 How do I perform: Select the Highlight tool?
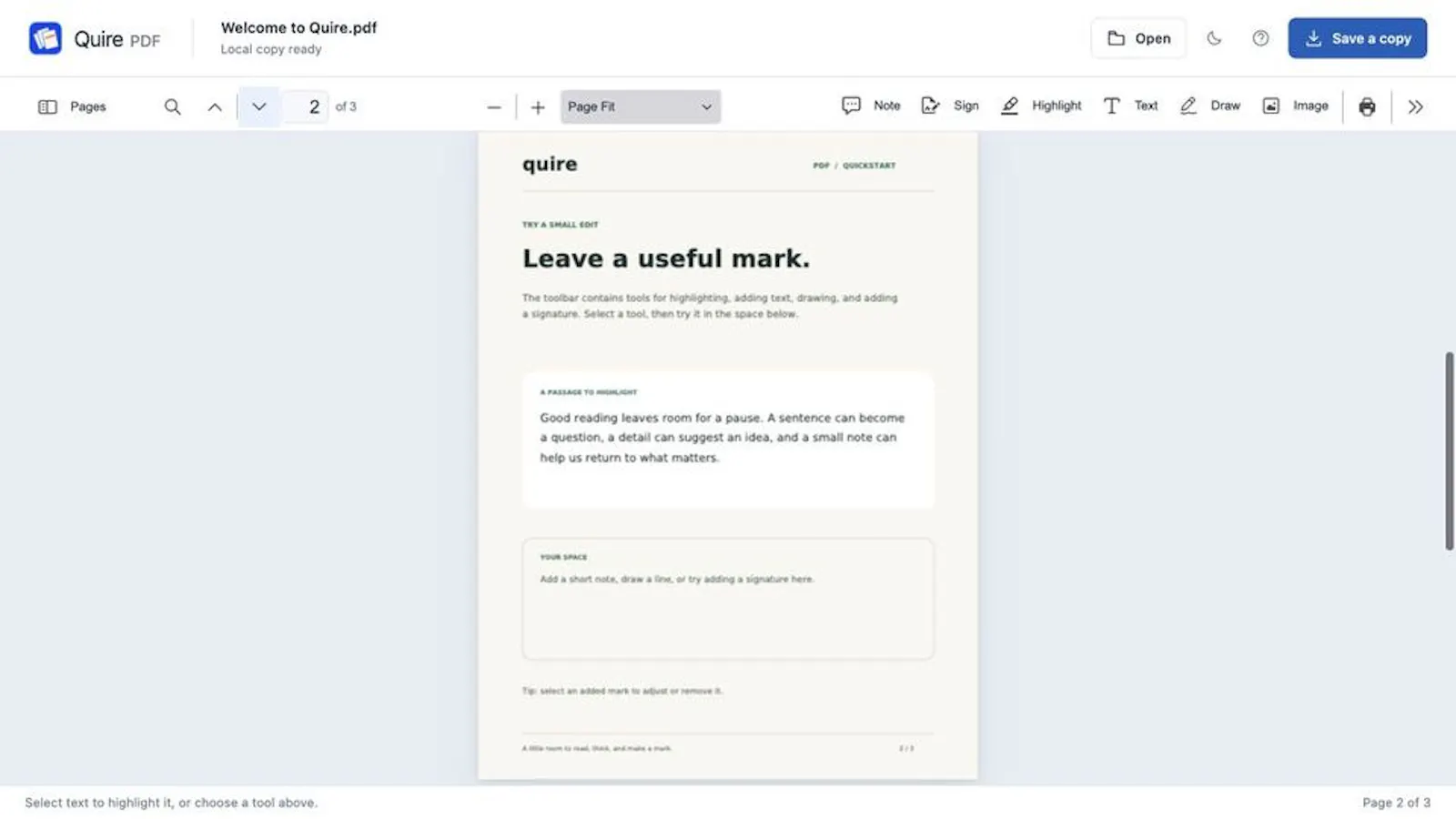pos(1041,106)
